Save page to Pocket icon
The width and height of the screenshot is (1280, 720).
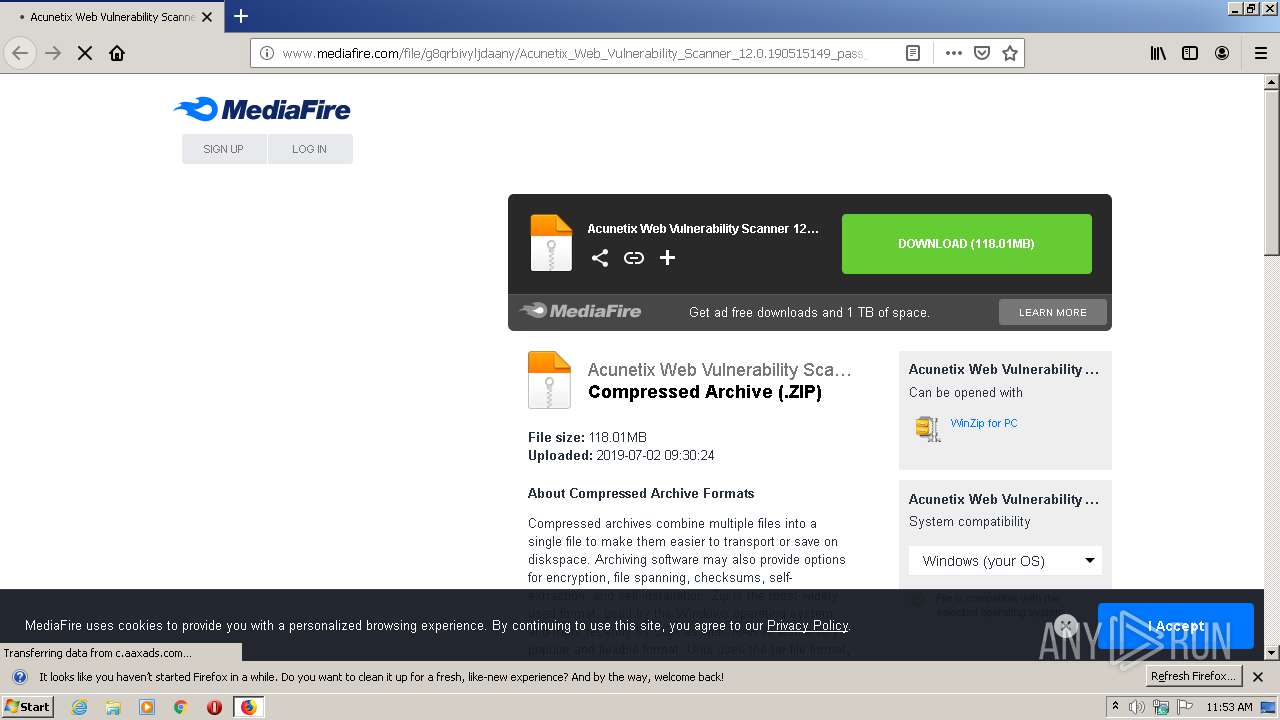click(982, 53)
